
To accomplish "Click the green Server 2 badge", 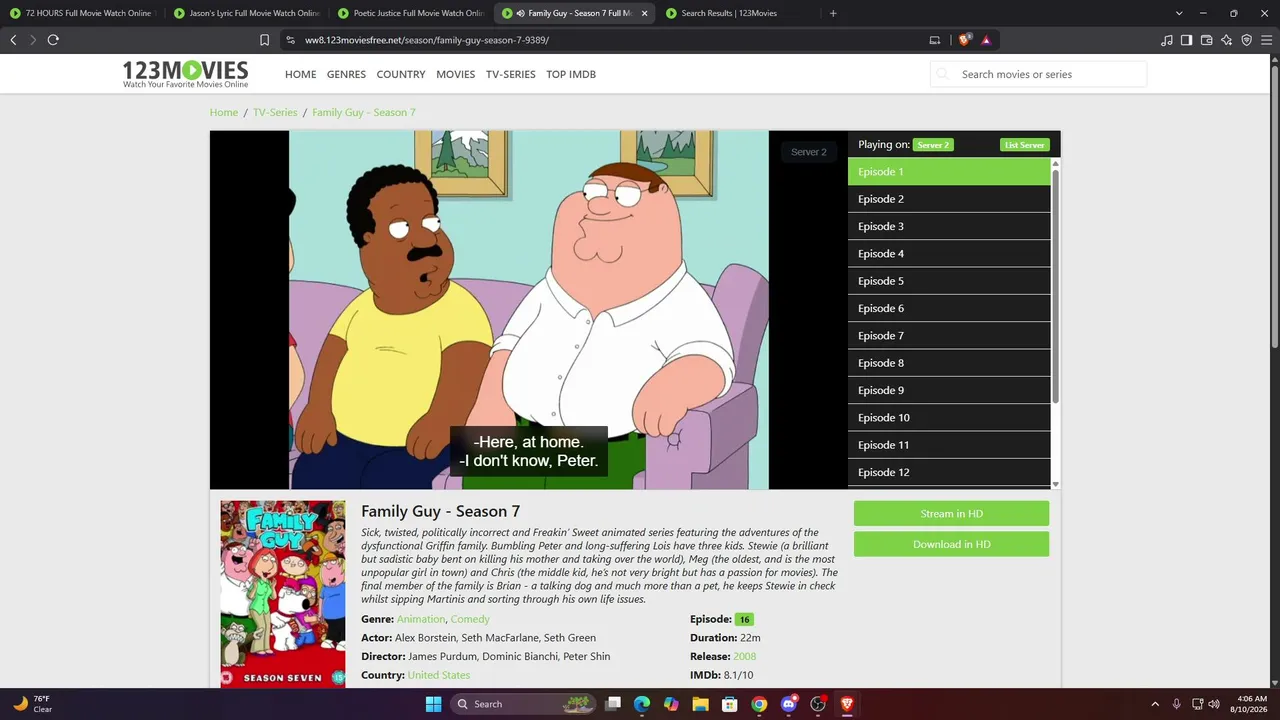I will pos(933,145).
